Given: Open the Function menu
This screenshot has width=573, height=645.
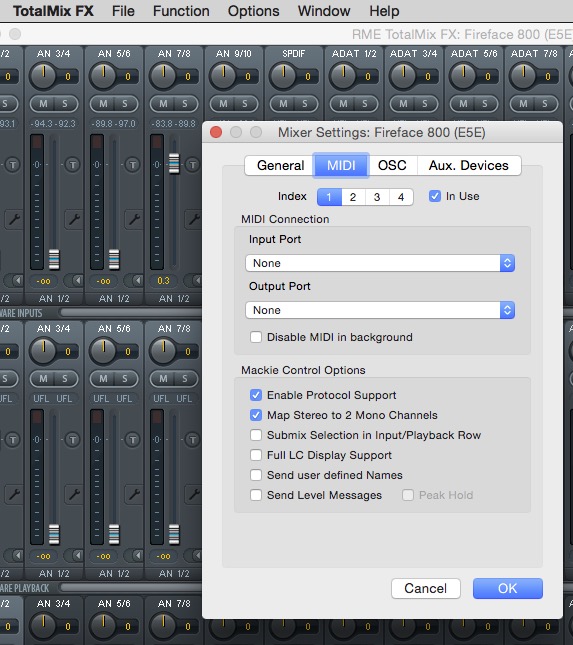Looking at the screenshot, I should [181, 11].
